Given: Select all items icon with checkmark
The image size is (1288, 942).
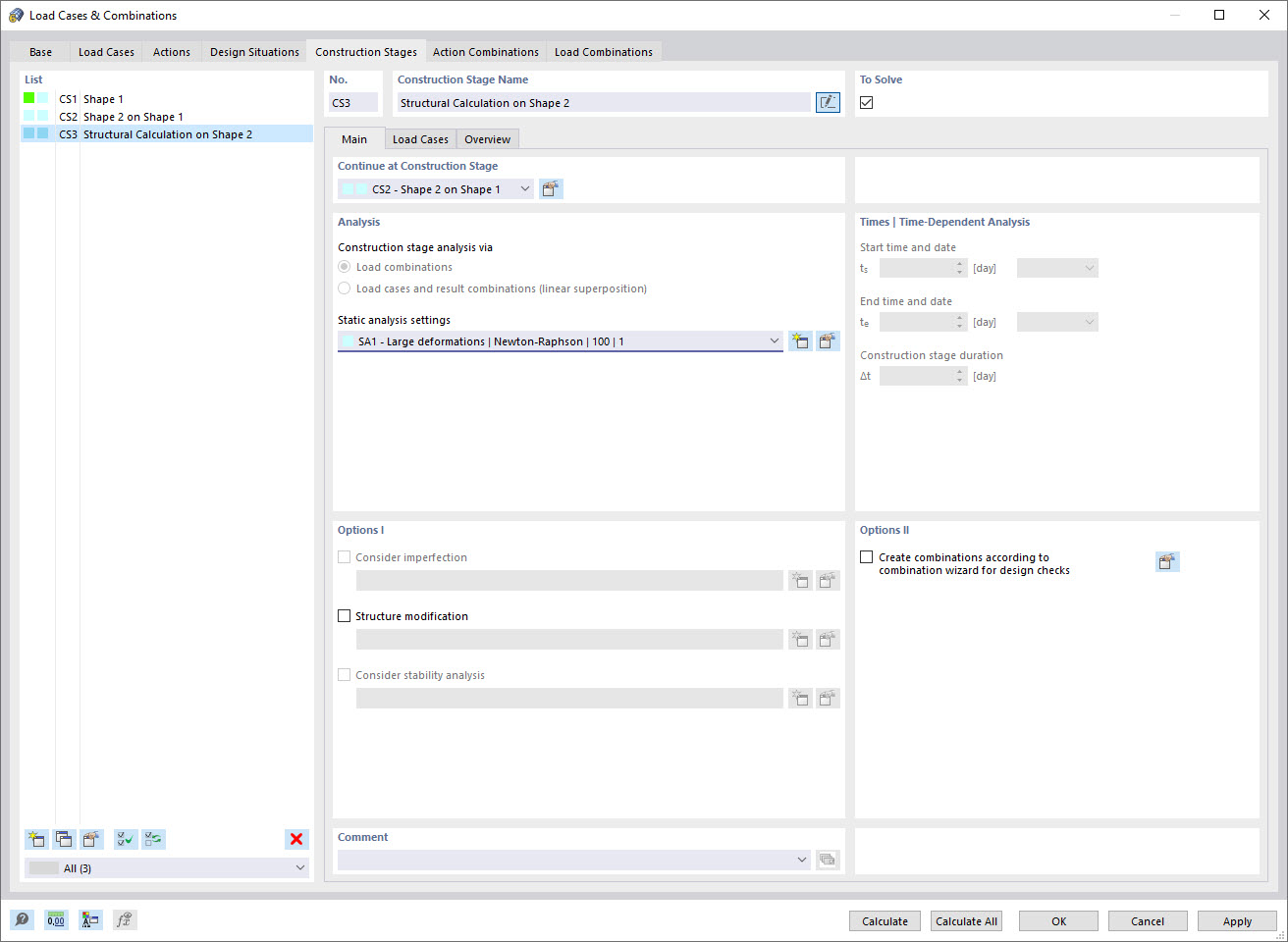Looking at the screenshot, I should point(126,839).
